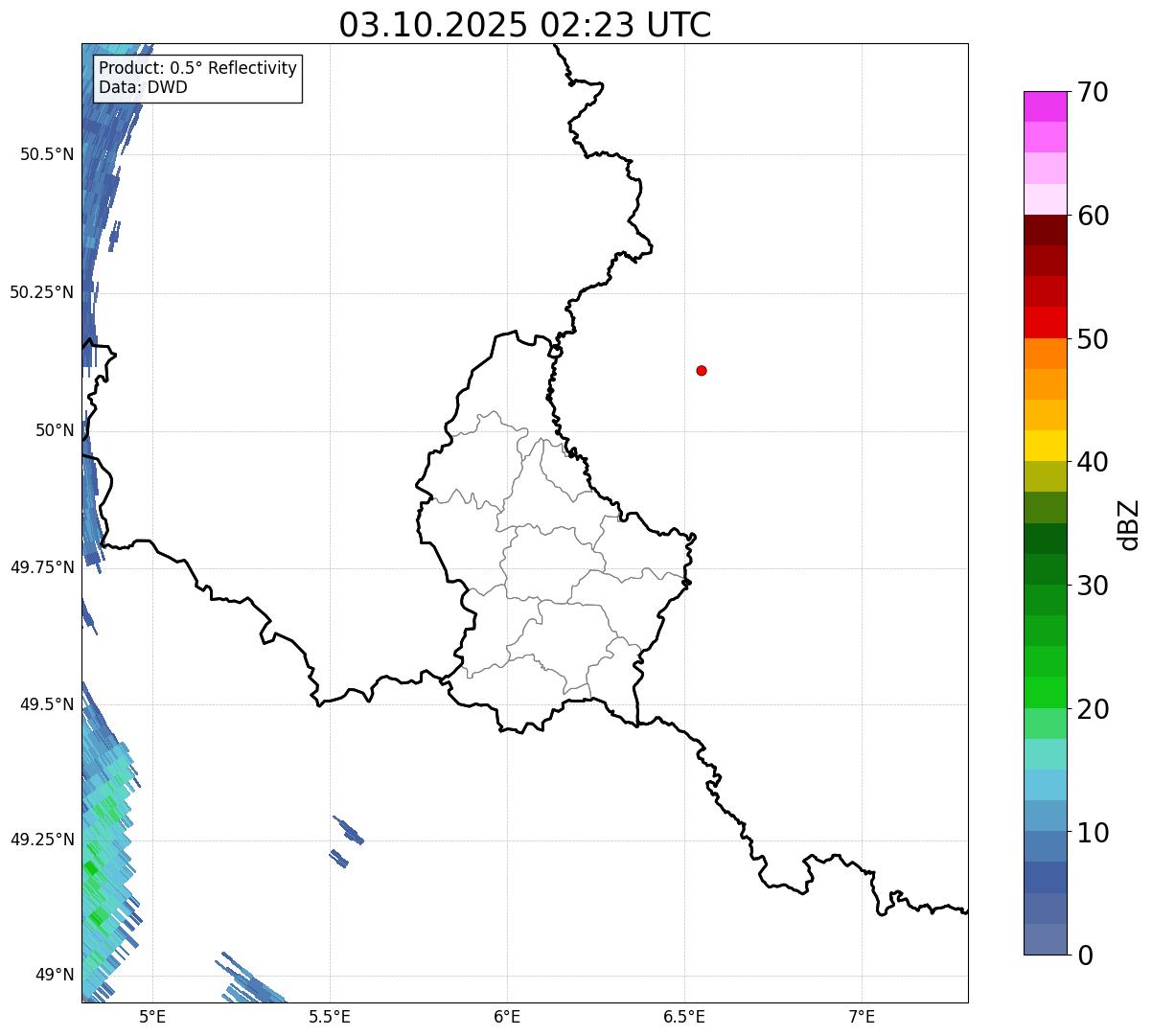Screen dimensions: 1152x1036
Task: Click the "Data: DWD" text line
Action: [144, 87]
